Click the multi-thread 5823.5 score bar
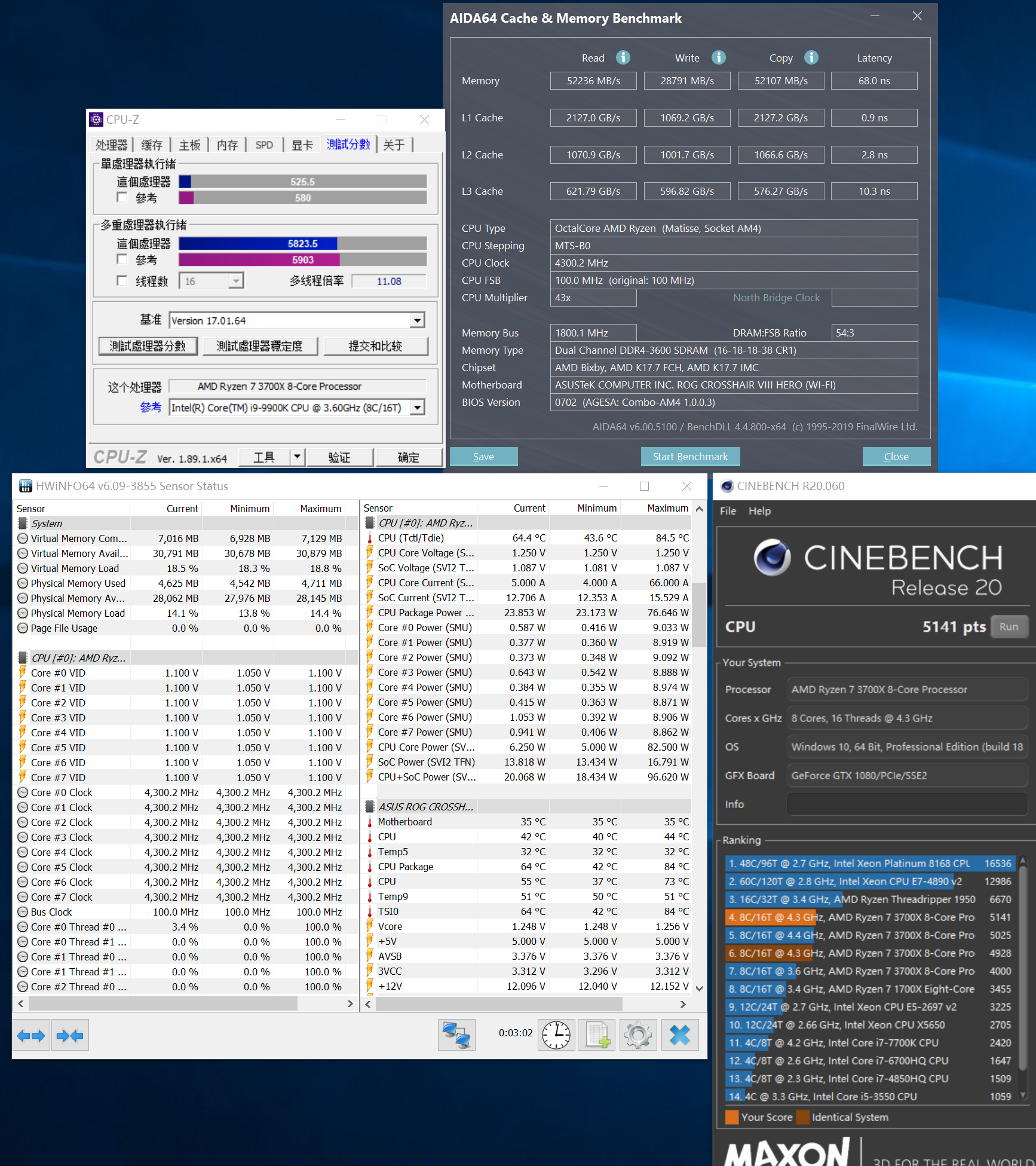The image size is (1036, 1166). click(x=303, y=243)
